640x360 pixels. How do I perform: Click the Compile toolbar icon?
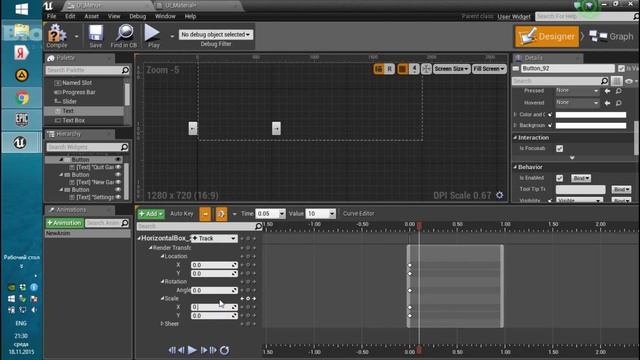(57, 36)
